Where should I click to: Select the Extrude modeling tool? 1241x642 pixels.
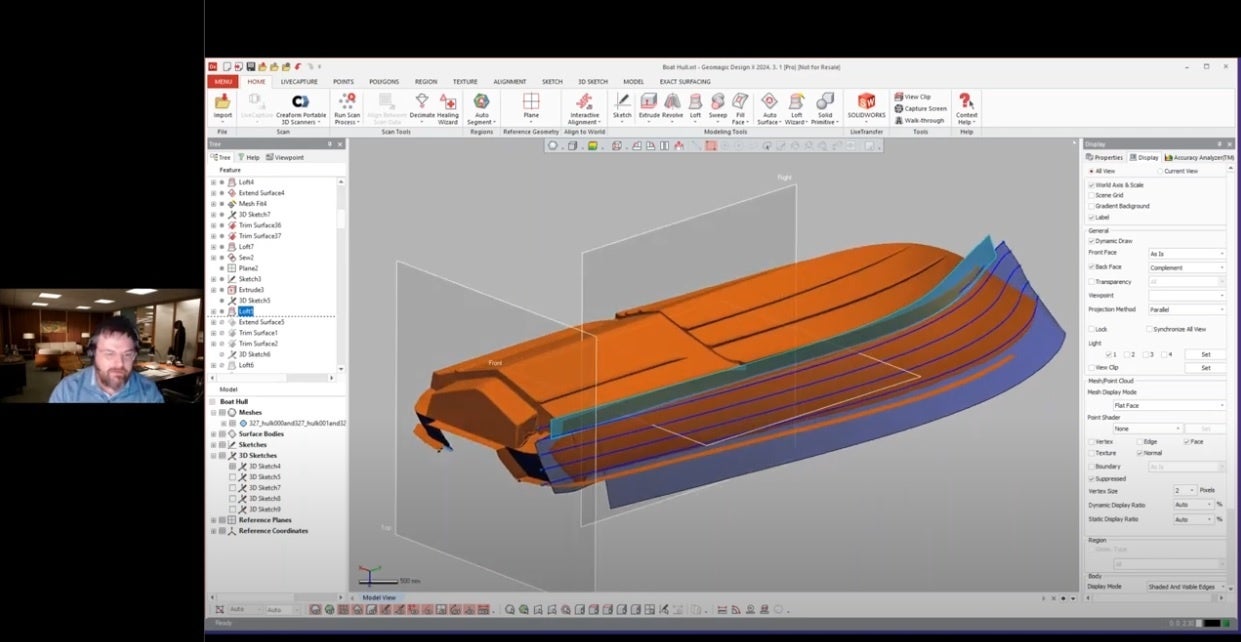pyautogui.click(x=648, y=105)
